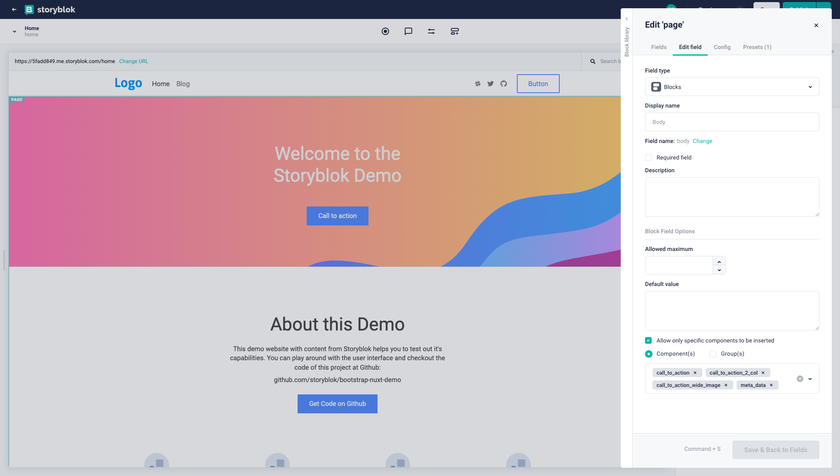Image resolution: width=840 pixels, height=476 pixels.
Task: Open Blog nav link in preview
Action: point(183,84)
